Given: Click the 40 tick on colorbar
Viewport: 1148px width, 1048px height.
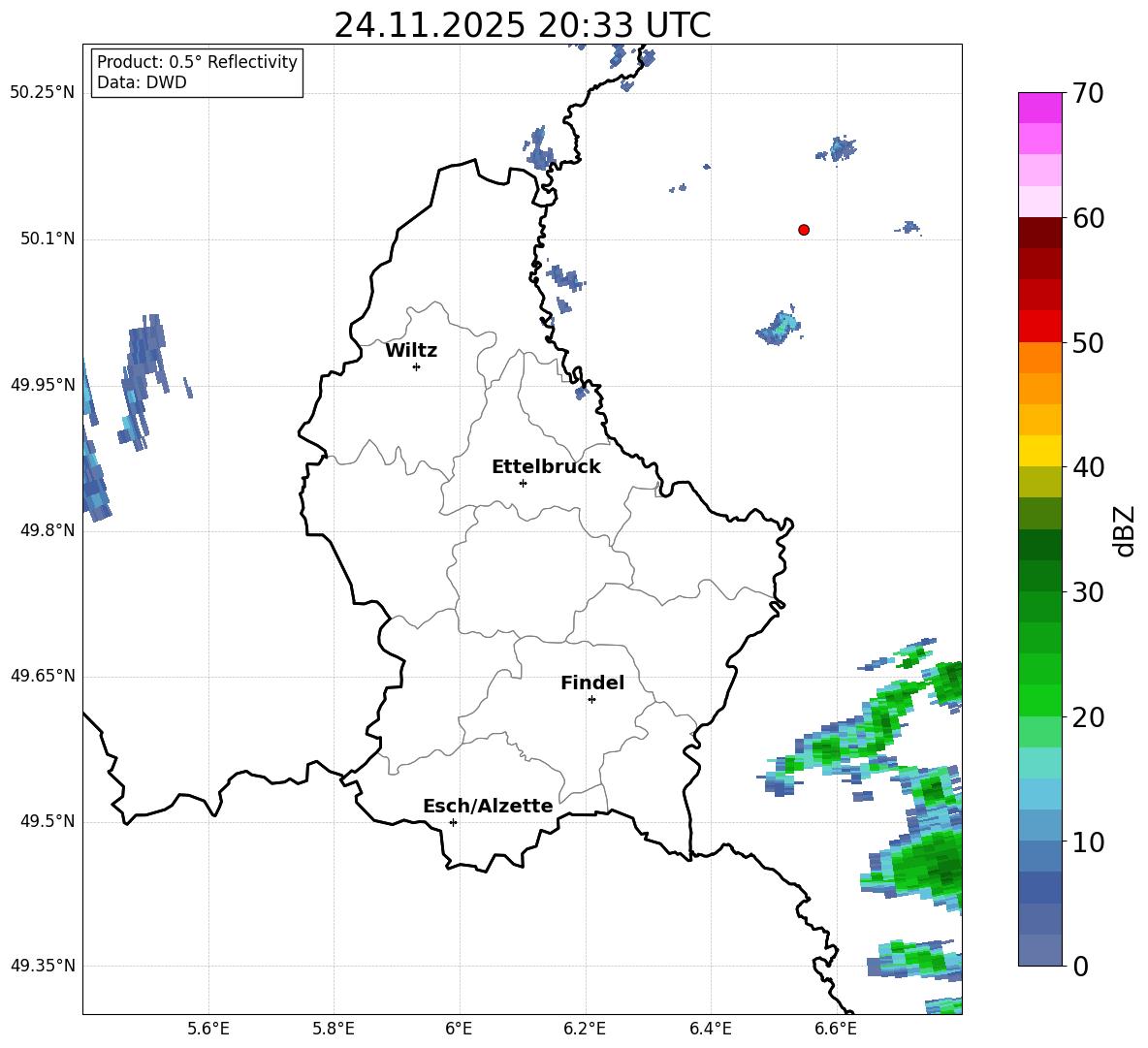Looking at the screenshot, I should click(x=1087, y=467).
